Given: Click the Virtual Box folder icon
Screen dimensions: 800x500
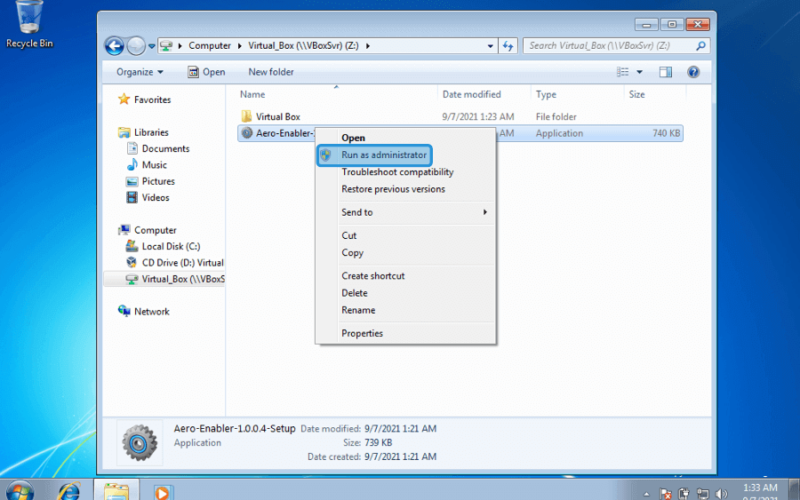Looking at the screenshot, I should point(246,116).
